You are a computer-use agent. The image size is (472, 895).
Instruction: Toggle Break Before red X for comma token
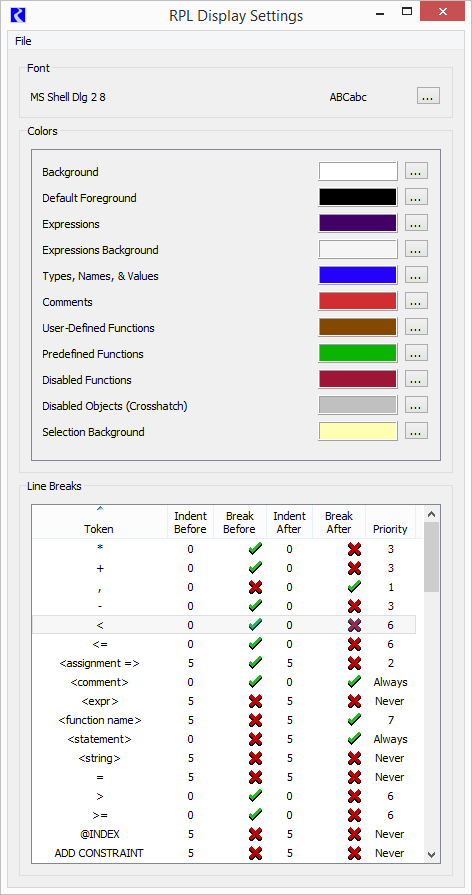[x=255, y=587]
